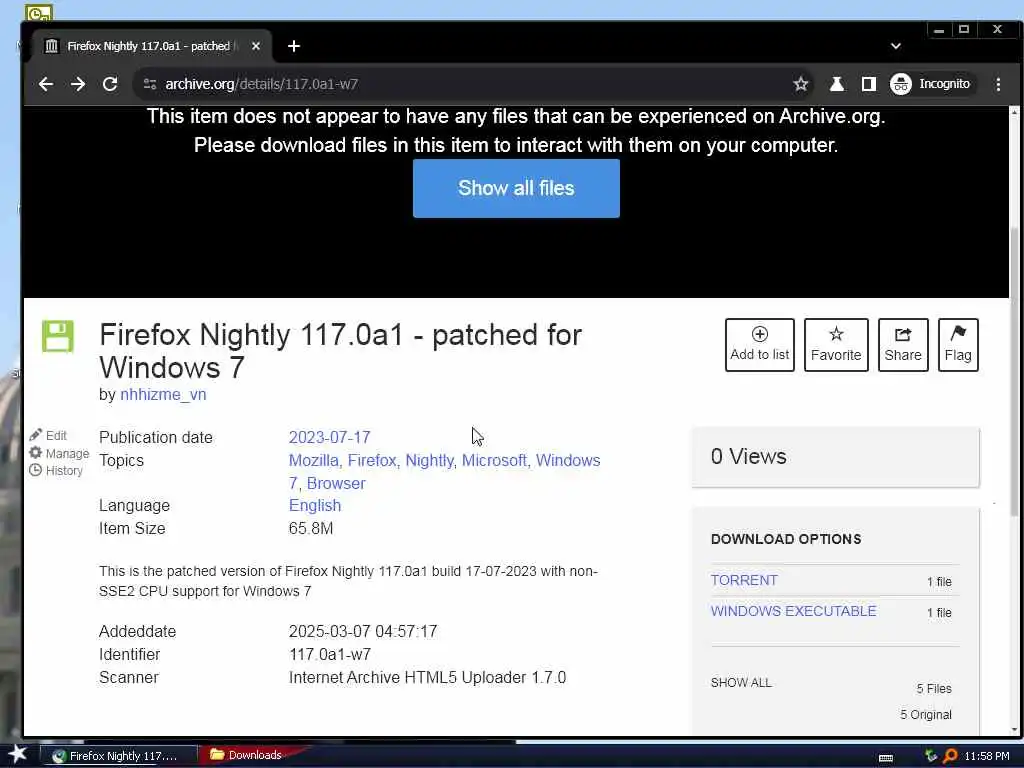Download the TORRENT file option
1024x768 pixels.
(744, 580)
